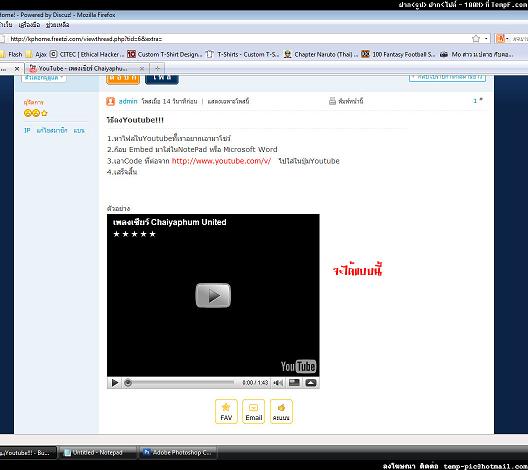Click the video progress slider handle
The height and width of the screenshot is (470, 528).
(x=128, y=383)
